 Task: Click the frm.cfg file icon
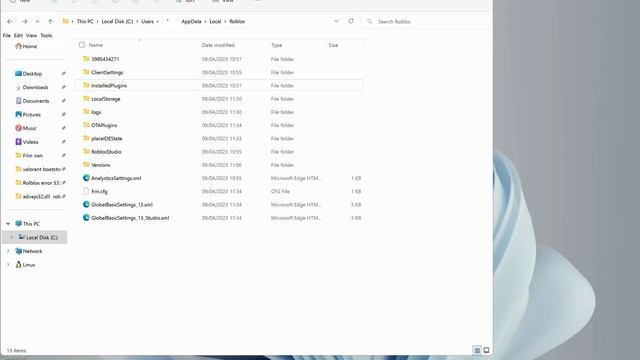[x=86, y=191]
